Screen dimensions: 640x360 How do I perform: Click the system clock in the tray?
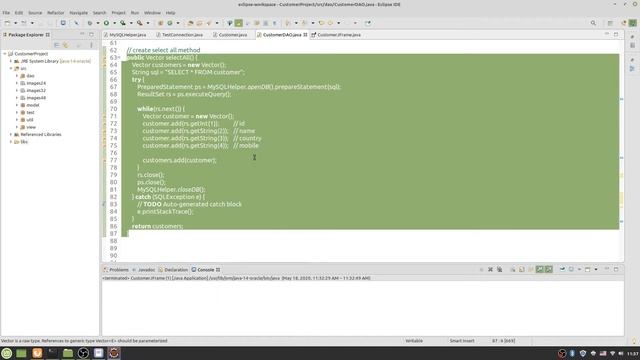(x=633, y=353)
